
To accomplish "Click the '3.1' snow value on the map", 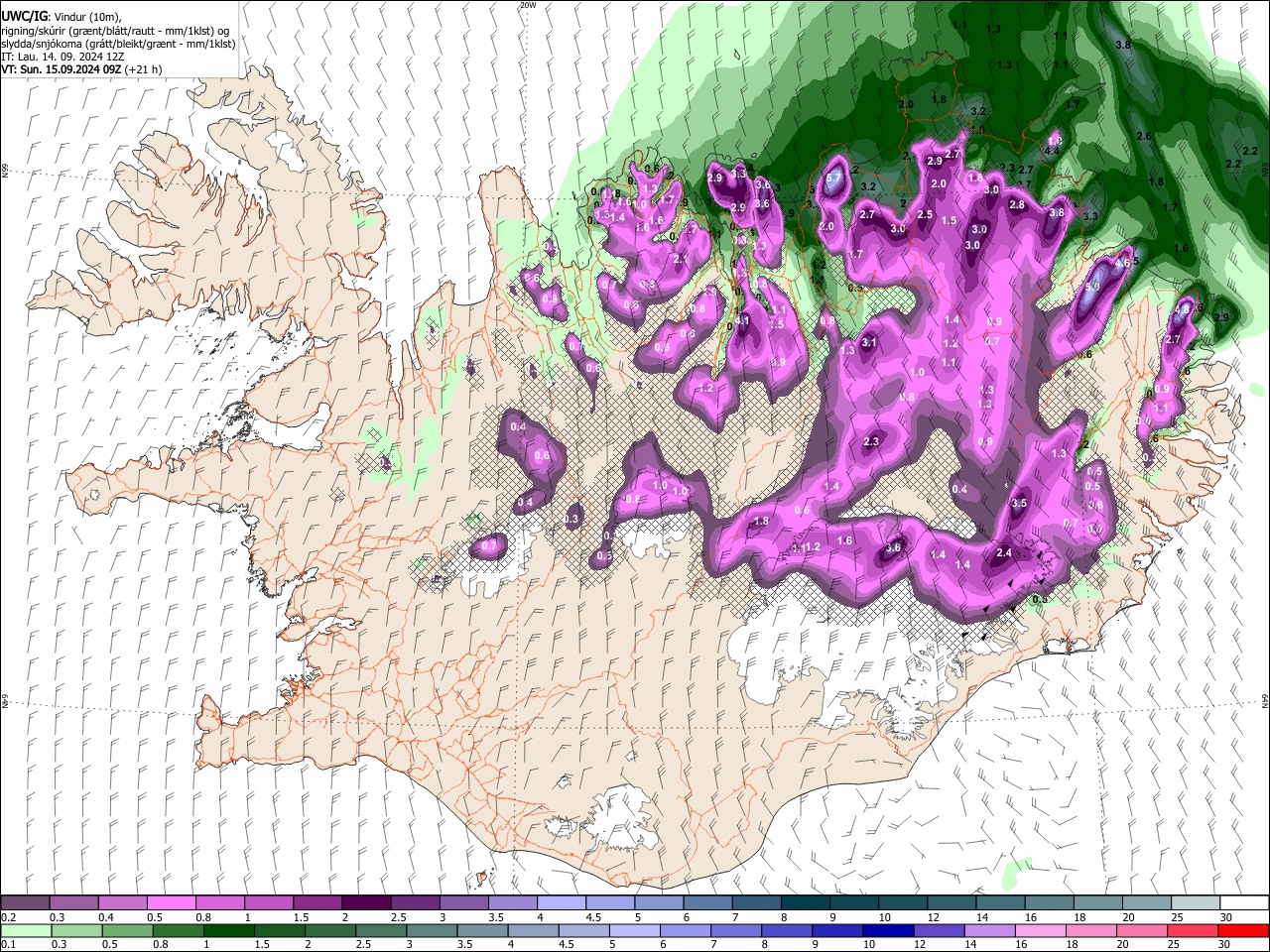I will click(x=870, y=342).
